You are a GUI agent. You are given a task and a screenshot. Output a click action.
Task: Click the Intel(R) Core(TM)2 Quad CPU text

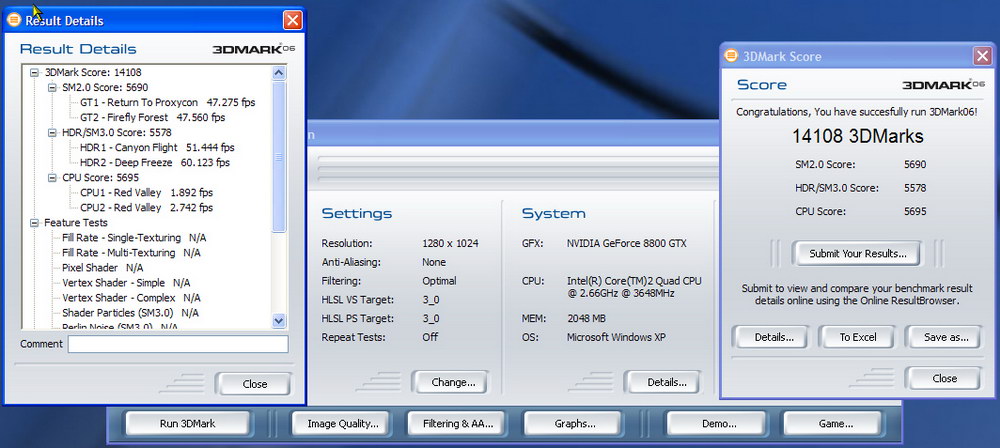634,281
